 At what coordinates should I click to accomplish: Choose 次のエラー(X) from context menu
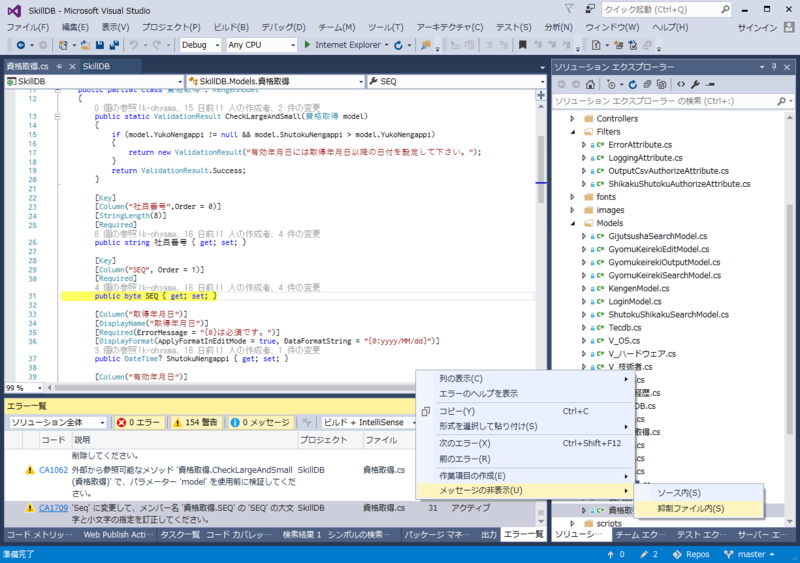pyautogui.click(x=524, y=444)
